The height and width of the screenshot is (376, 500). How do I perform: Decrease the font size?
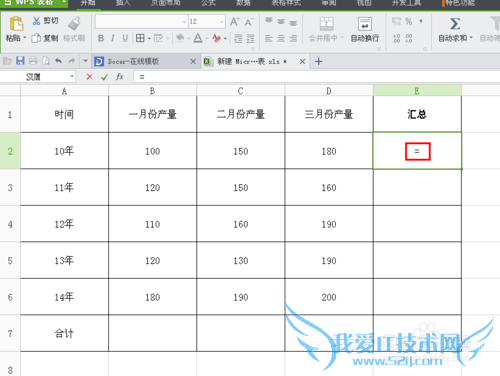(249, 22)
